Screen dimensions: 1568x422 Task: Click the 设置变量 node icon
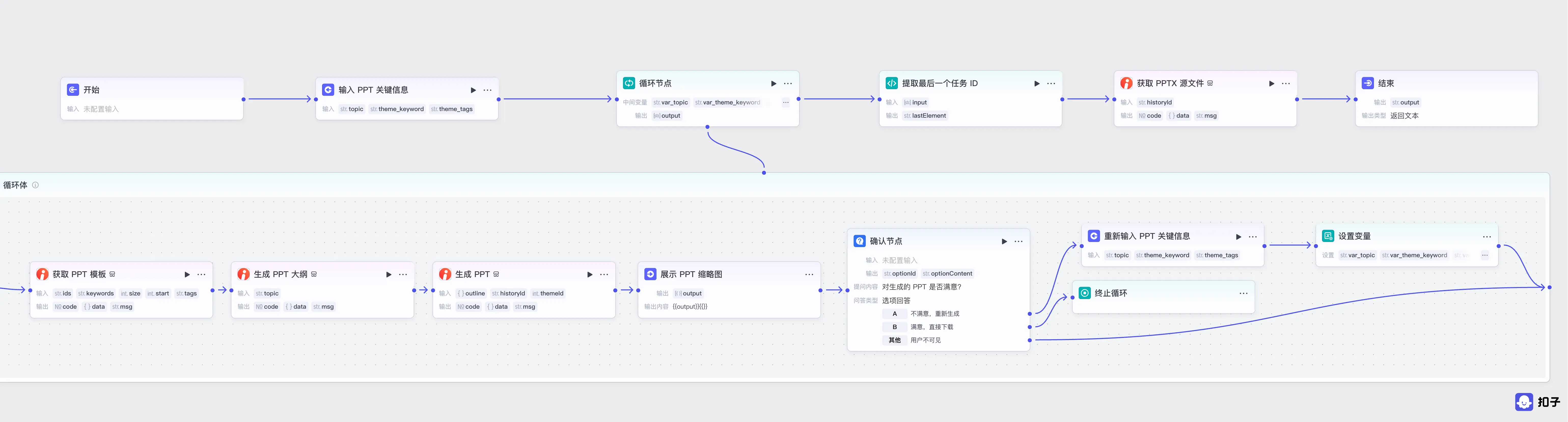pos(1328,236)
